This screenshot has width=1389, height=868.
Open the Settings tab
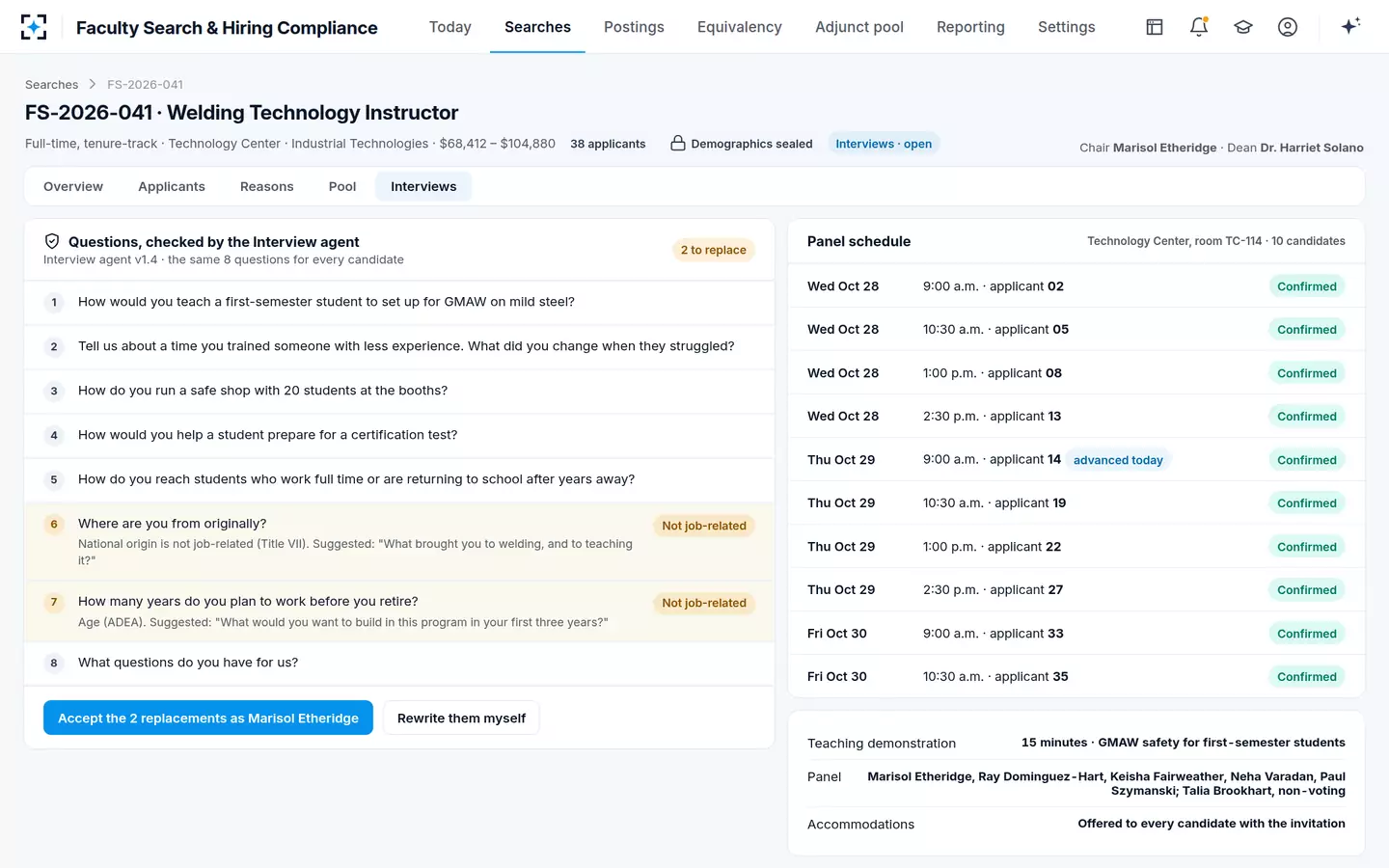tap(1066, 27)
